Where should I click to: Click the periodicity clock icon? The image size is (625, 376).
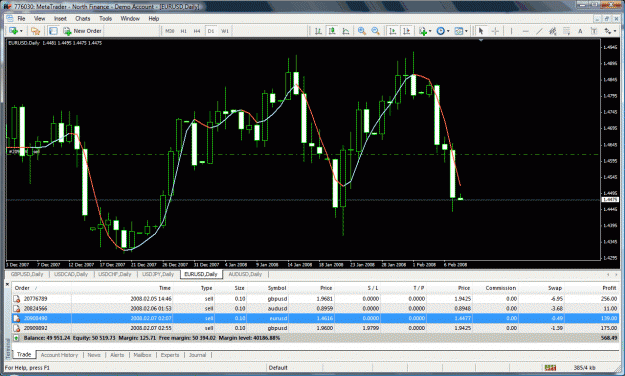pos(440,31)
